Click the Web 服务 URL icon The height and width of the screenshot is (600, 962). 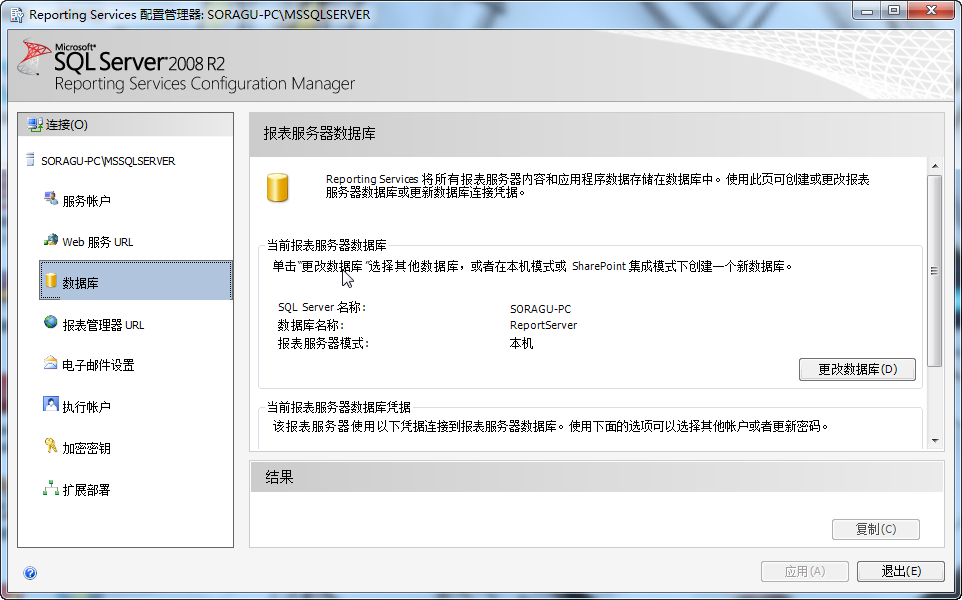coord(51,240)
